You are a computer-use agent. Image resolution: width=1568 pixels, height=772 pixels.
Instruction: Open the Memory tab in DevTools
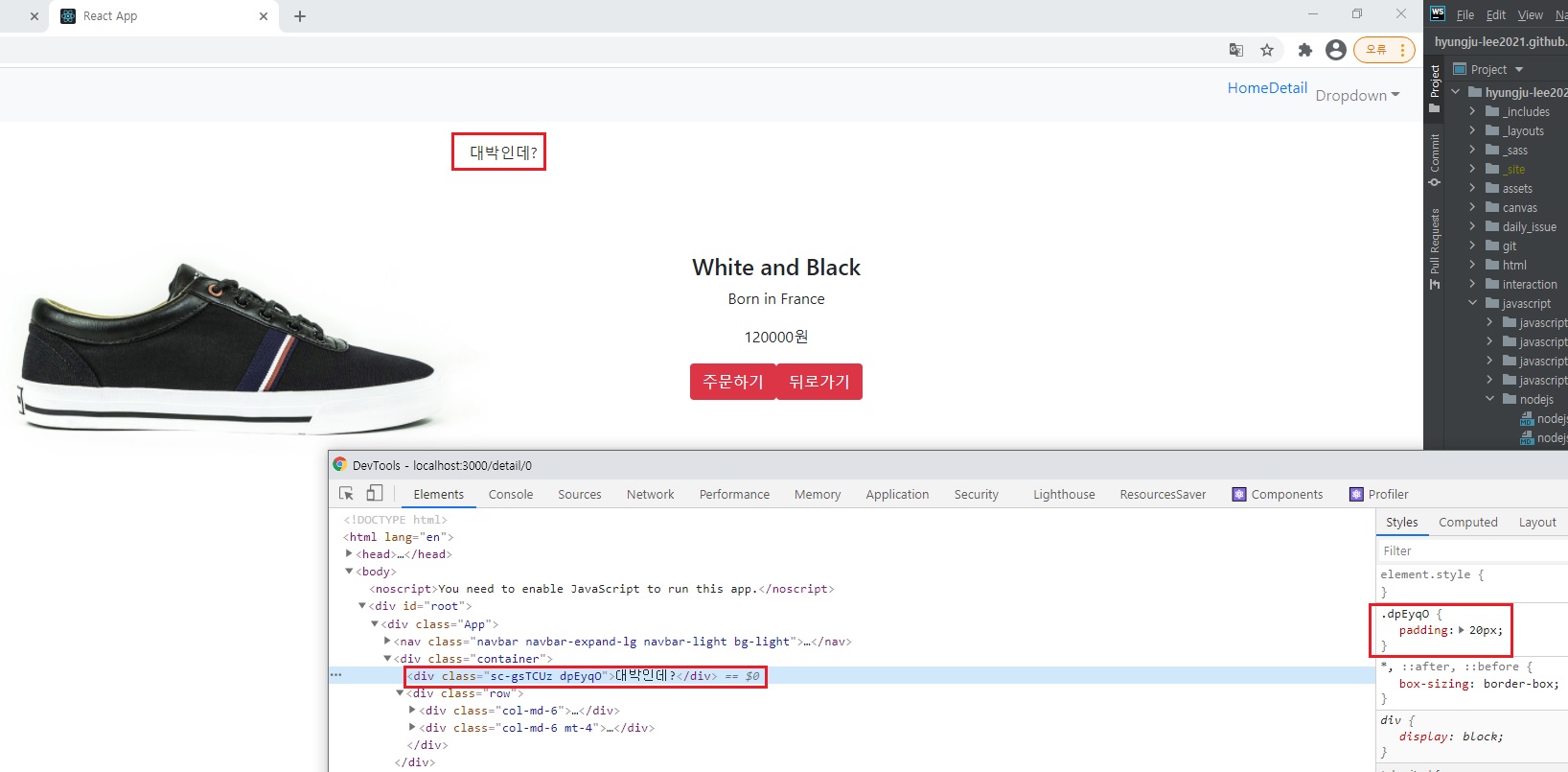pos(818,495)
